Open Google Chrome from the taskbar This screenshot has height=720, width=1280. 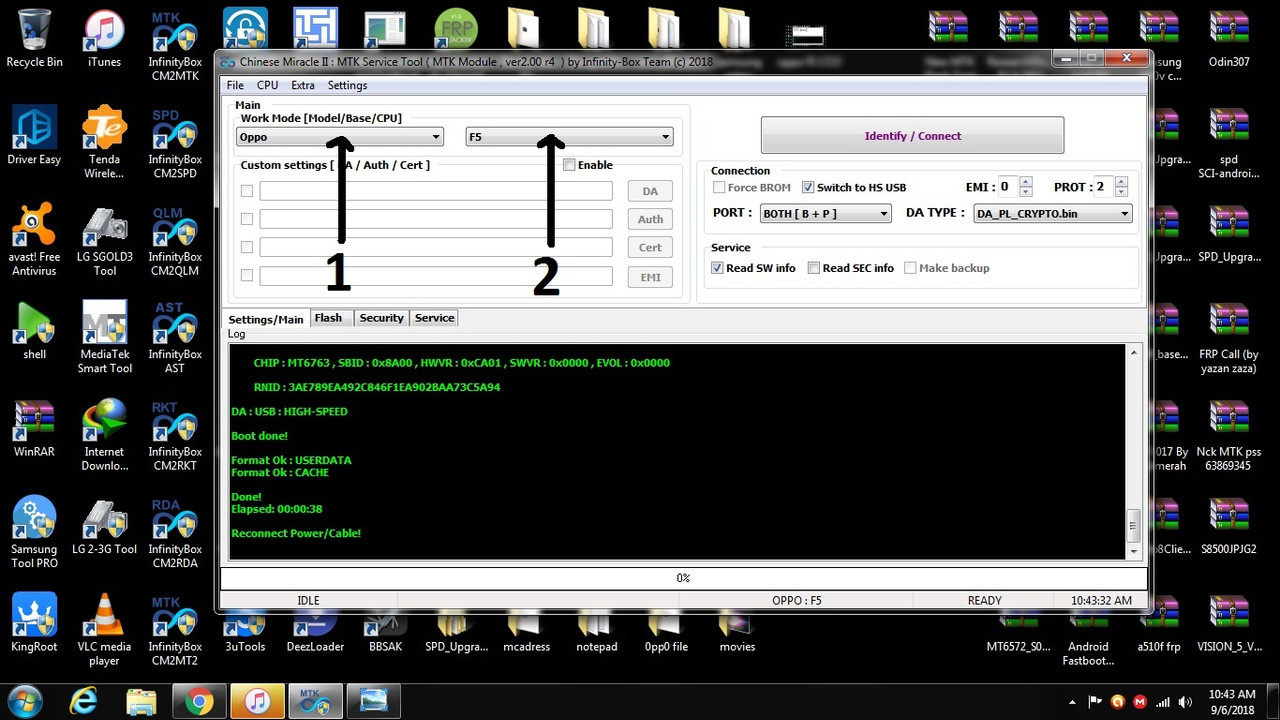tap(199, 701)
